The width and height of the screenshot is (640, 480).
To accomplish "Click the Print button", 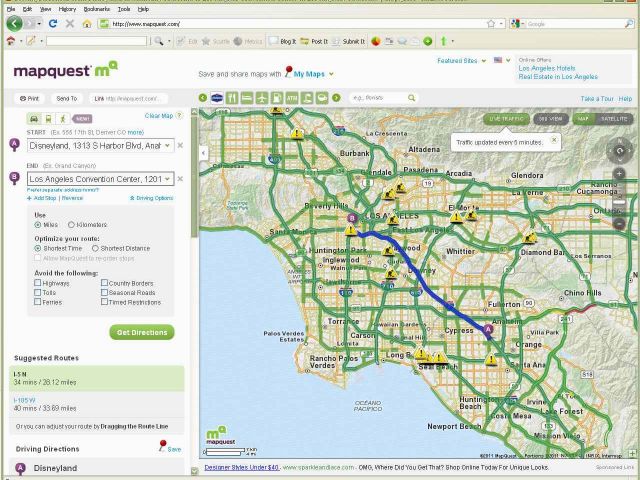I will point(29,98).
